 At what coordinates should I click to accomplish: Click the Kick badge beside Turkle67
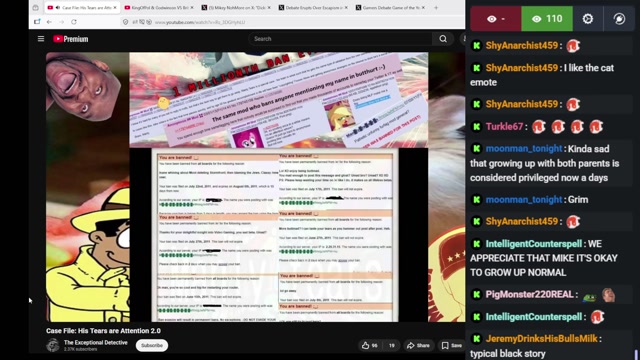476,127
